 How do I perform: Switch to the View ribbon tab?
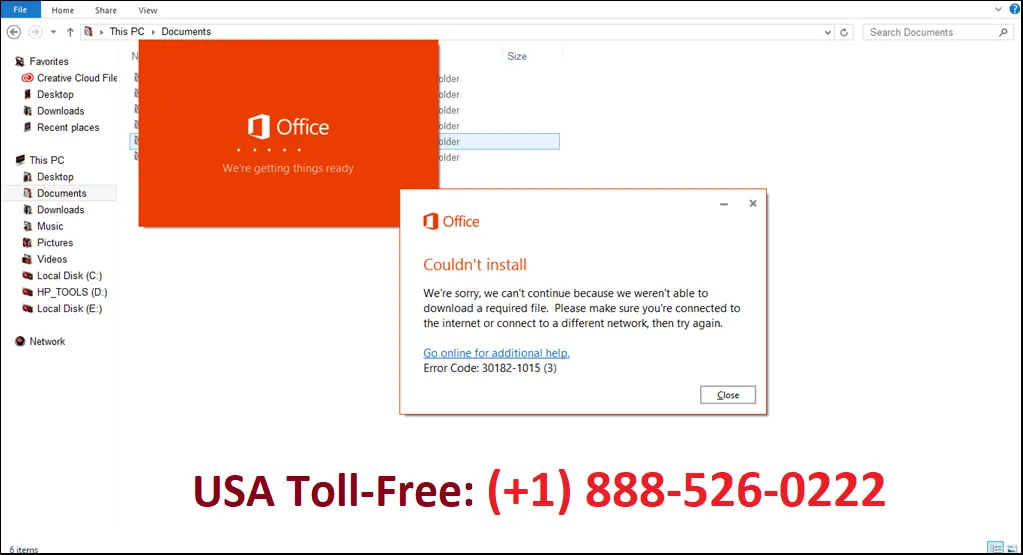pyautogui.click(x=147, y=10)
